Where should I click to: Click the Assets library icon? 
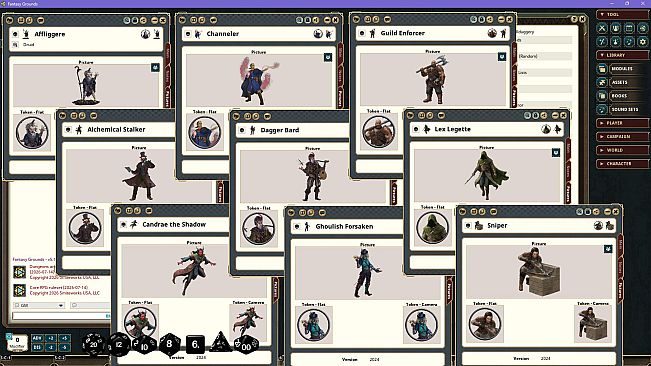[x=602, y=82]
